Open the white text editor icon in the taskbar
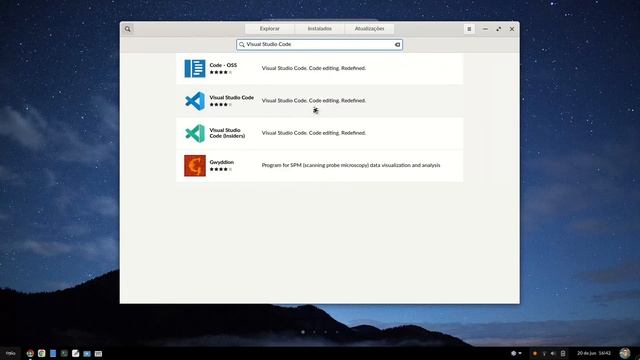 pos(76,353)
